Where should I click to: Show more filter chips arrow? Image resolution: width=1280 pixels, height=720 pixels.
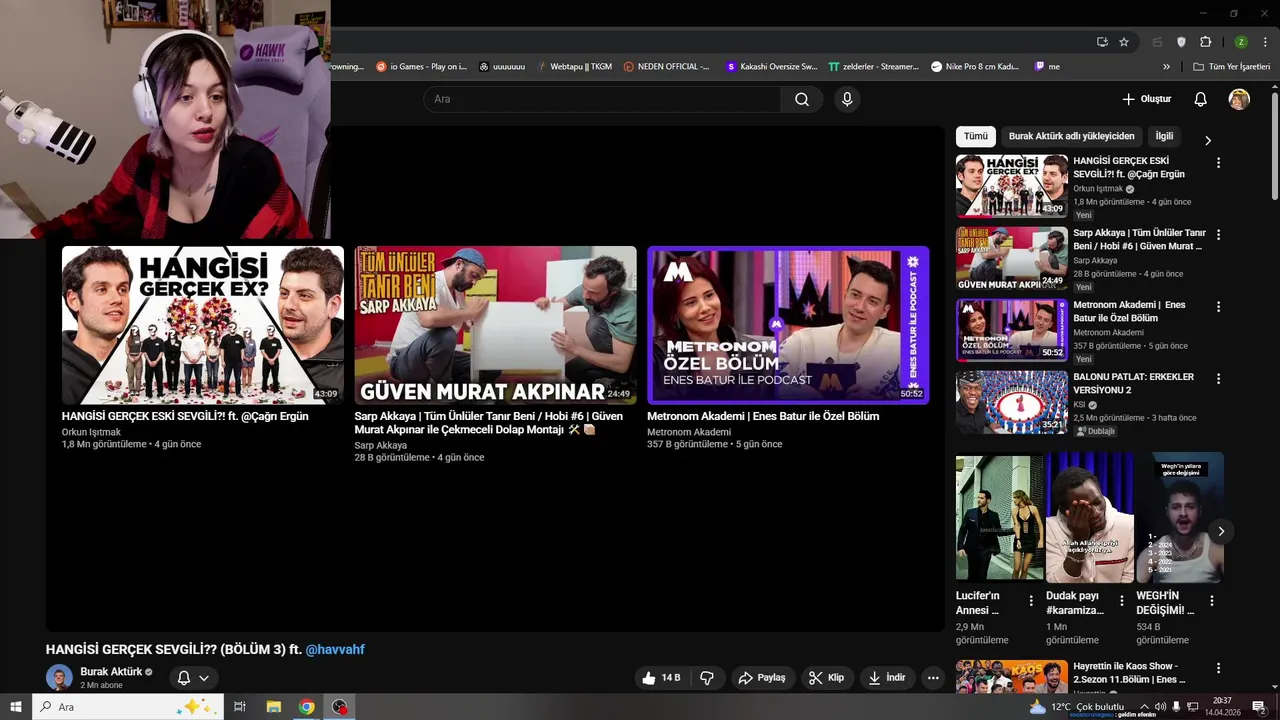click(1207, 140)
